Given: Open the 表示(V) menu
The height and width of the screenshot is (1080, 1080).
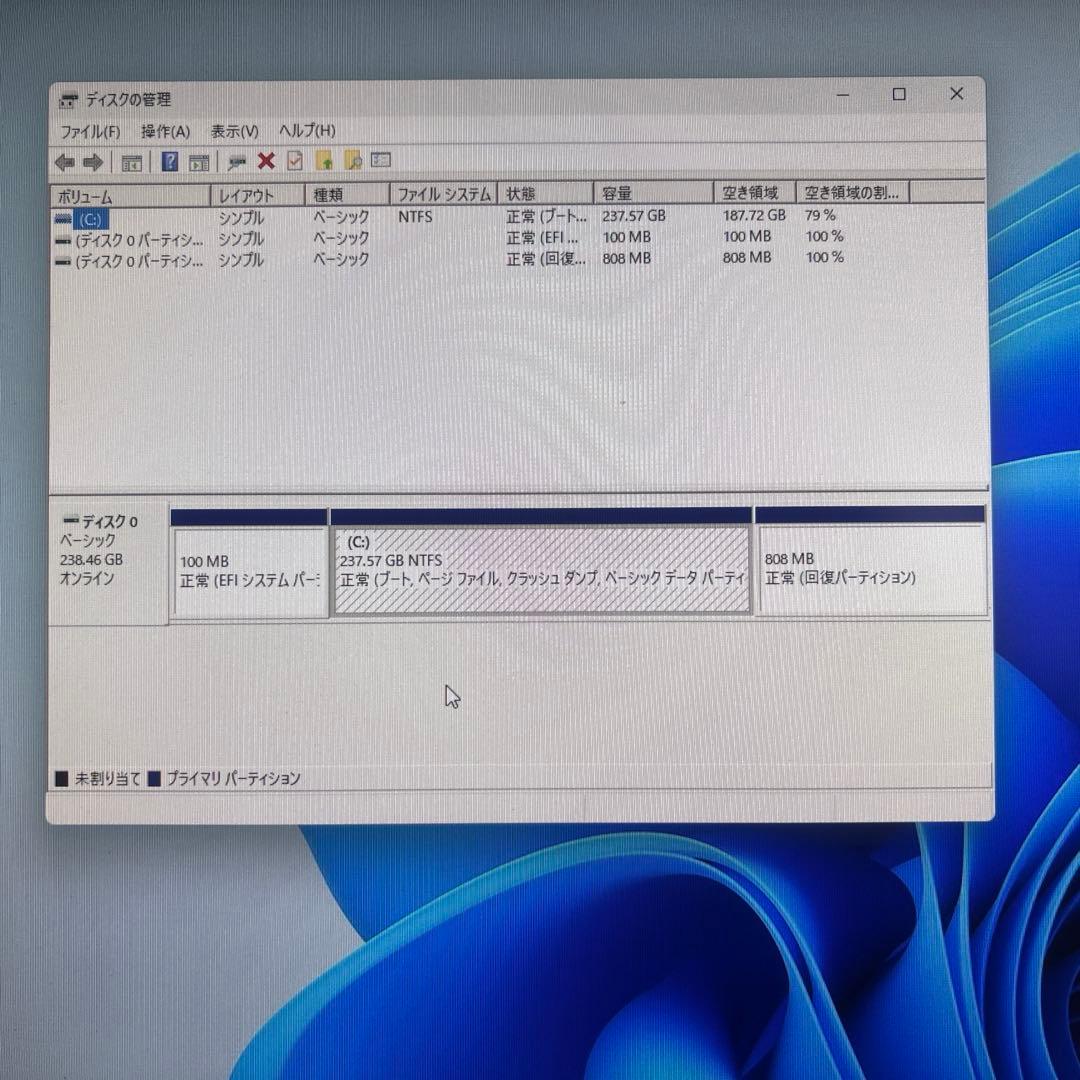Looking at the screenshot, I should pyautogui.click(x=233, y=131).
